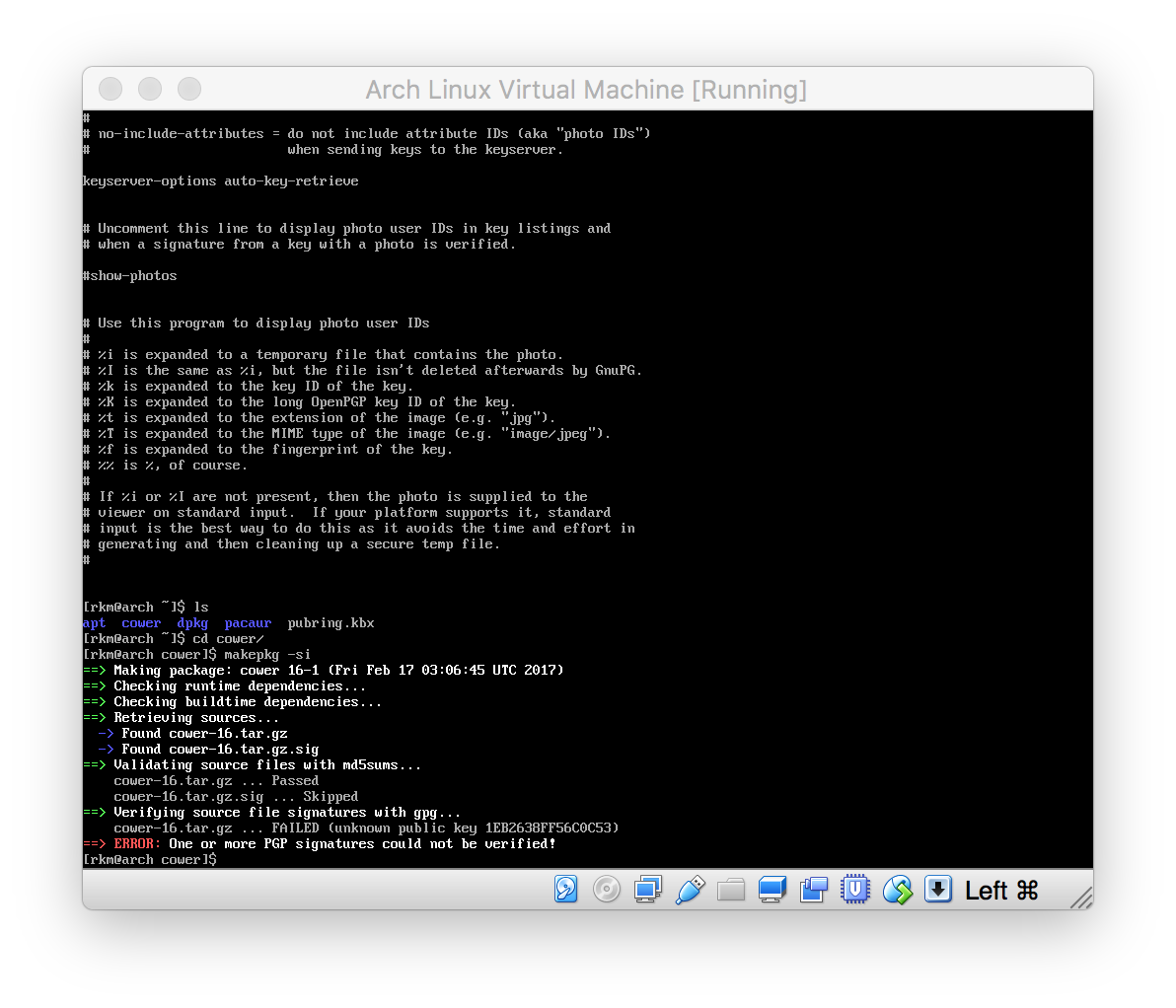
Task: Click the blue 'apt' directory name
Action: [x=94, y=623]
